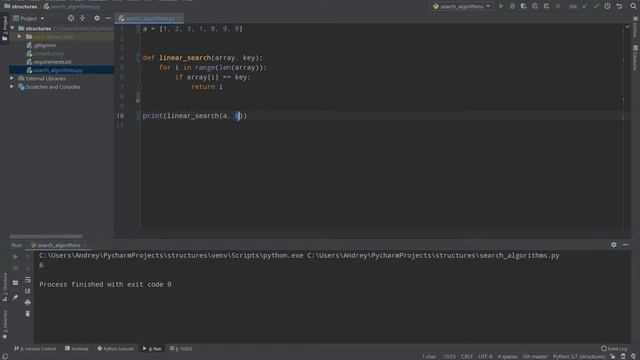Collapse the structures root folder
Screen dimensions: 640x360
13,29
